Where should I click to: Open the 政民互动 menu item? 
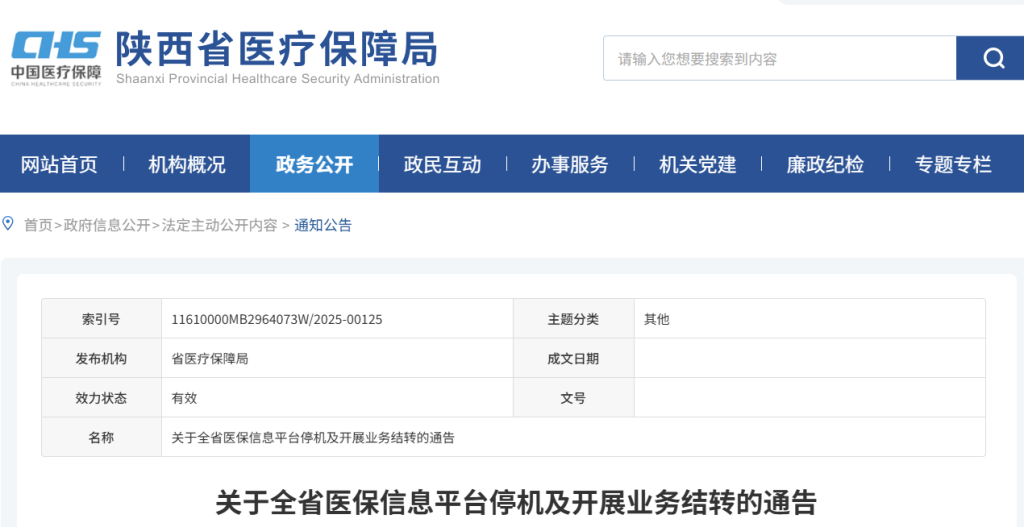442,164
